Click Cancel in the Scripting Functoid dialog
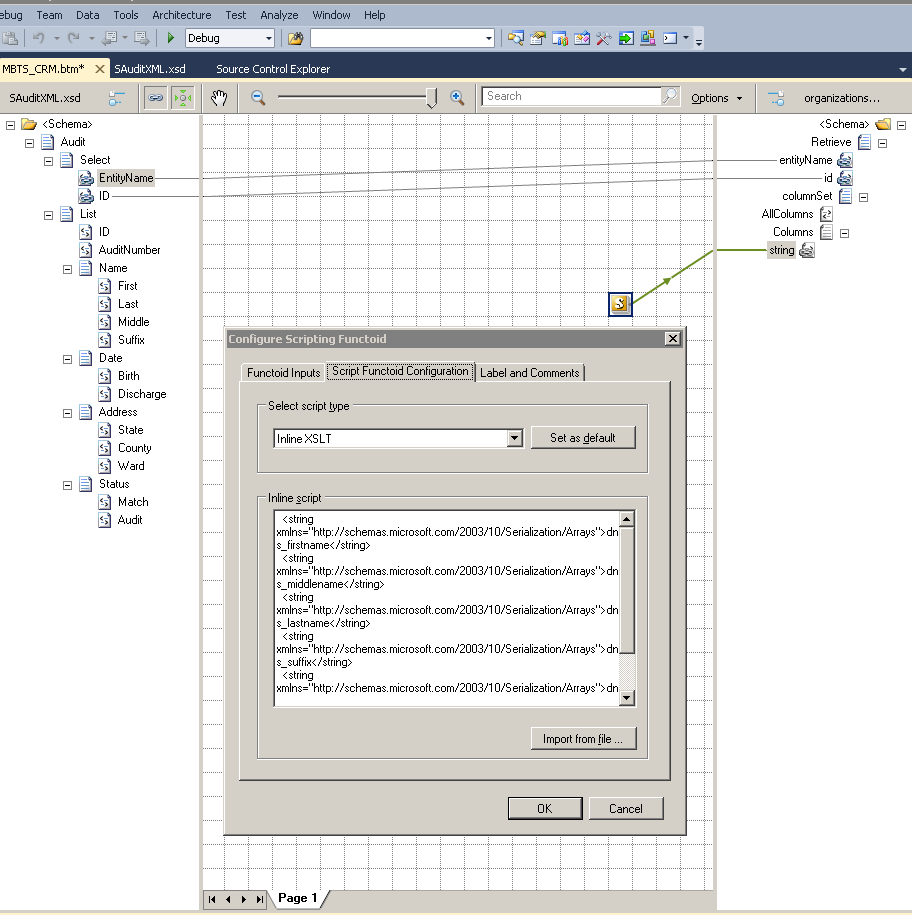Viewport: 912px width, 915px height. pos(626,808)
